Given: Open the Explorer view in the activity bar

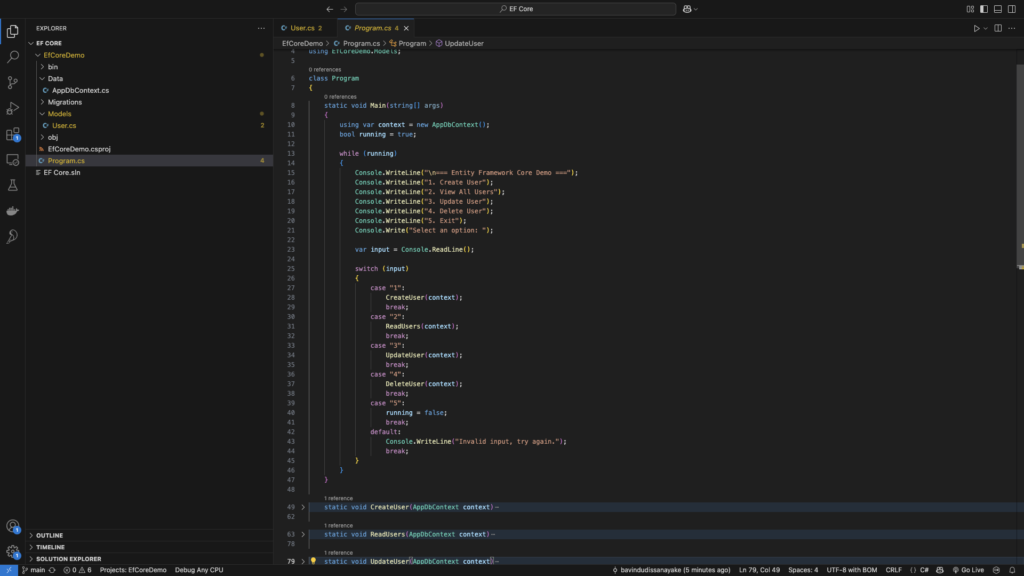Looking at the screenshot, I should pos(12,31).
